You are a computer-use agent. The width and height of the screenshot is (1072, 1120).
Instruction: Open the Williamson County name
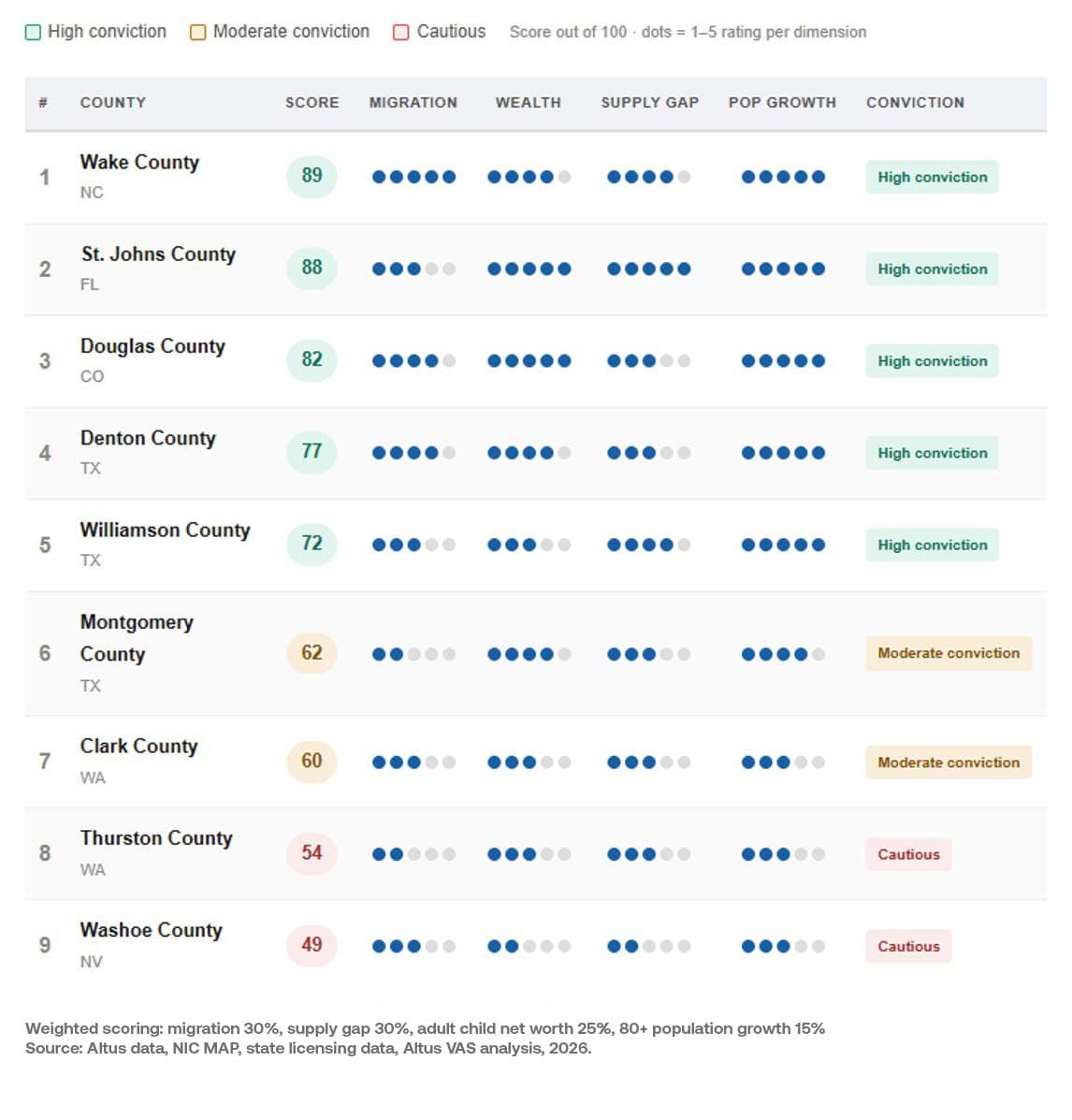[x=165, y=530]
